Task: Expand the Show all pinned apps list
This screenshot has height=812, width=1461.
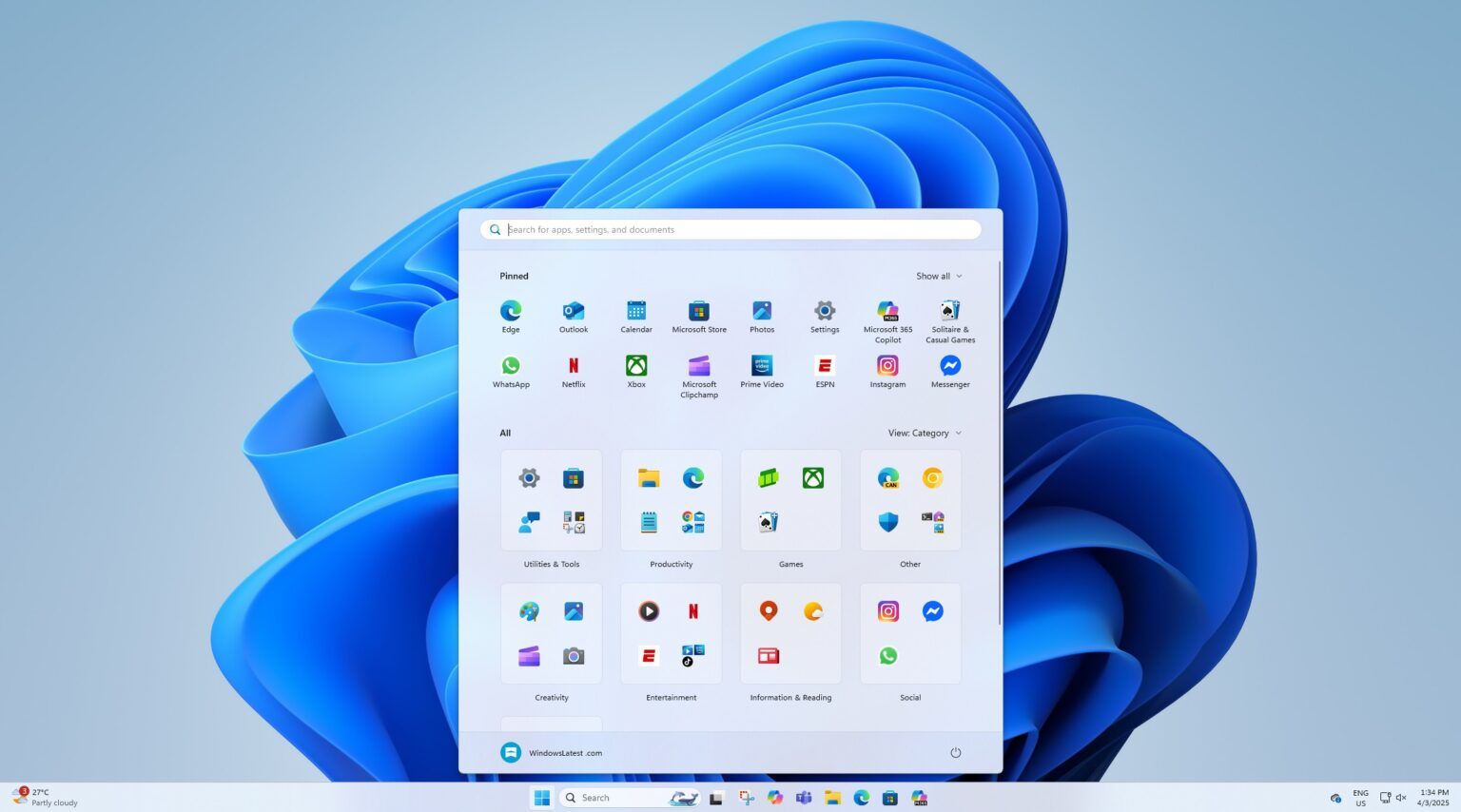Action: coord(939,276)
